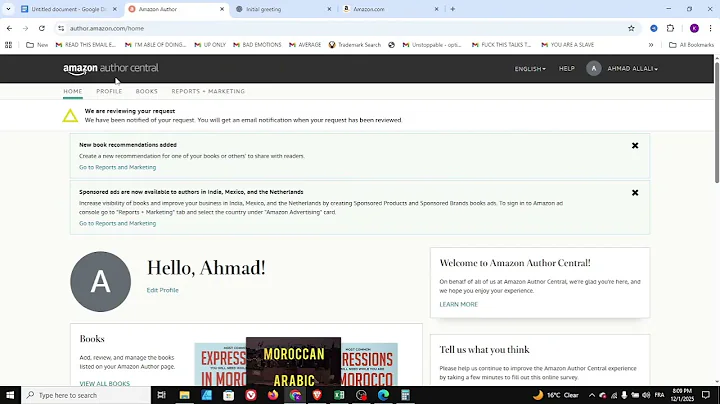Open the Trademark Search bookmark
The height and width of the screenshot is (404, 720).
pos(355,45)
